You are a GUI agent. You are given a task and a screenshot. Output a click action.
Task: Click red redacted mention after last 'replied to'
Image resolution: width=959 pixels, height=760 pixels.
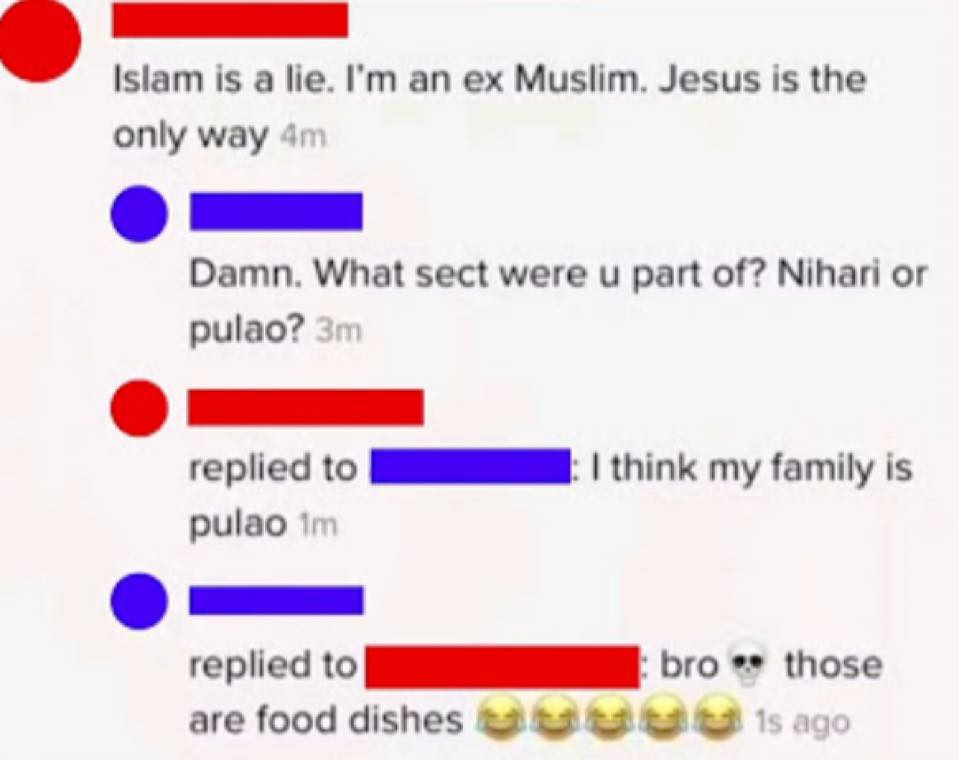pos(503,666)
